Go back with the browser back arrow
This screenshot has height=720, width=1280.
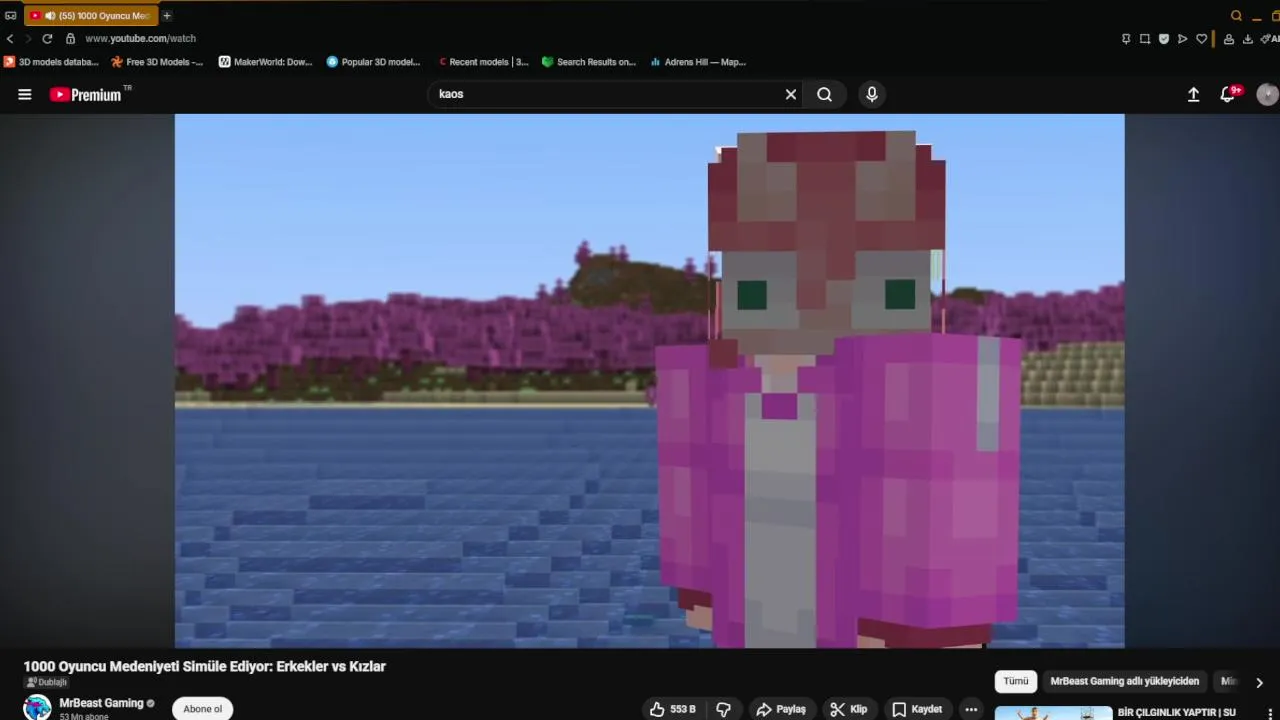[10, 38]
